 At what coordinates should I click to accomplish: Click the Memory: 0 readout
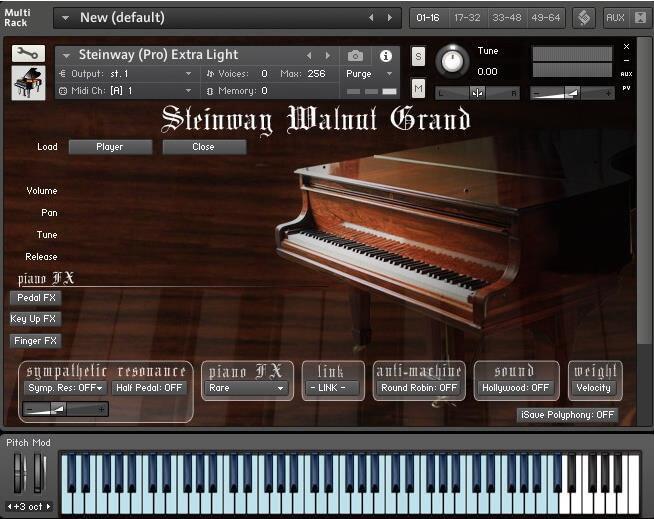[237, 91]
